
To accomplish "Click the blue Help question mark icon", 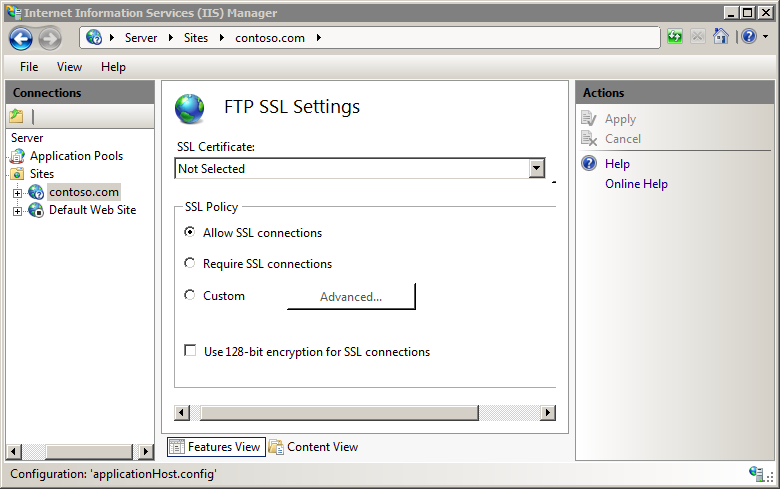I will point(749,36).
